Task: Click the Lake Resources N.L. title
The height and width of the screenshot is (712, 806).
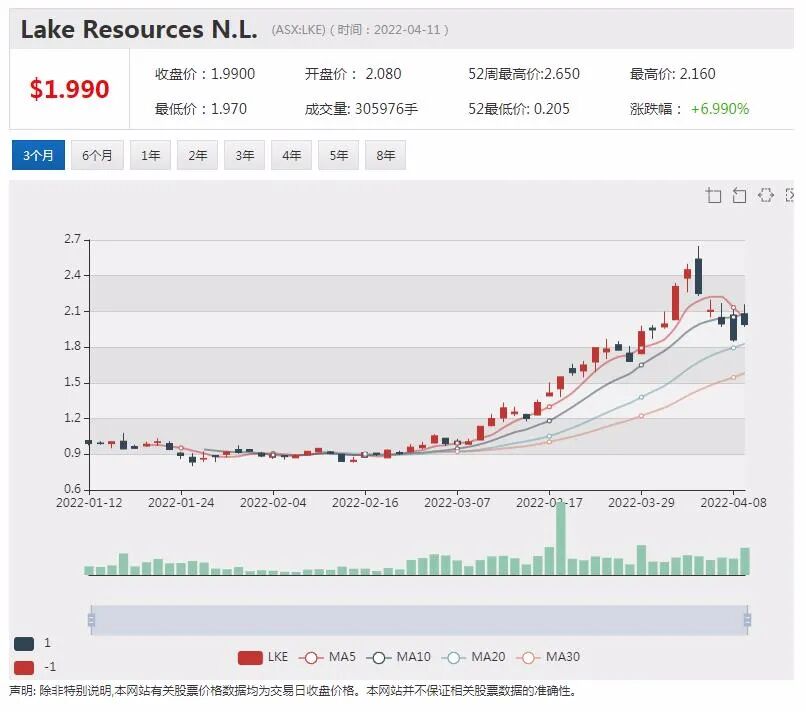Action: click(139, 29)
